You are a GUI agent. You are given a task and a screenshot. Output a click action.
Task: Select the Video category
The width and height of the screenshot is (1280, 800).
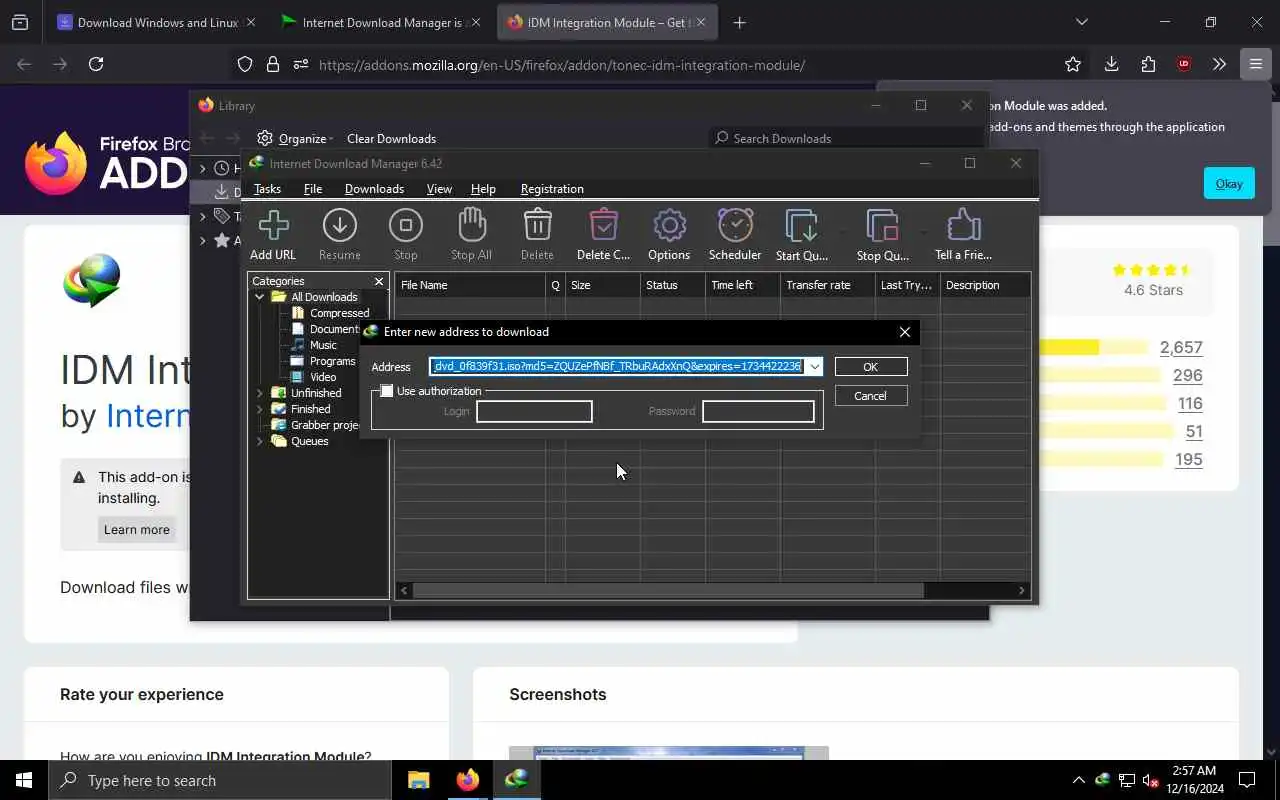323,377
